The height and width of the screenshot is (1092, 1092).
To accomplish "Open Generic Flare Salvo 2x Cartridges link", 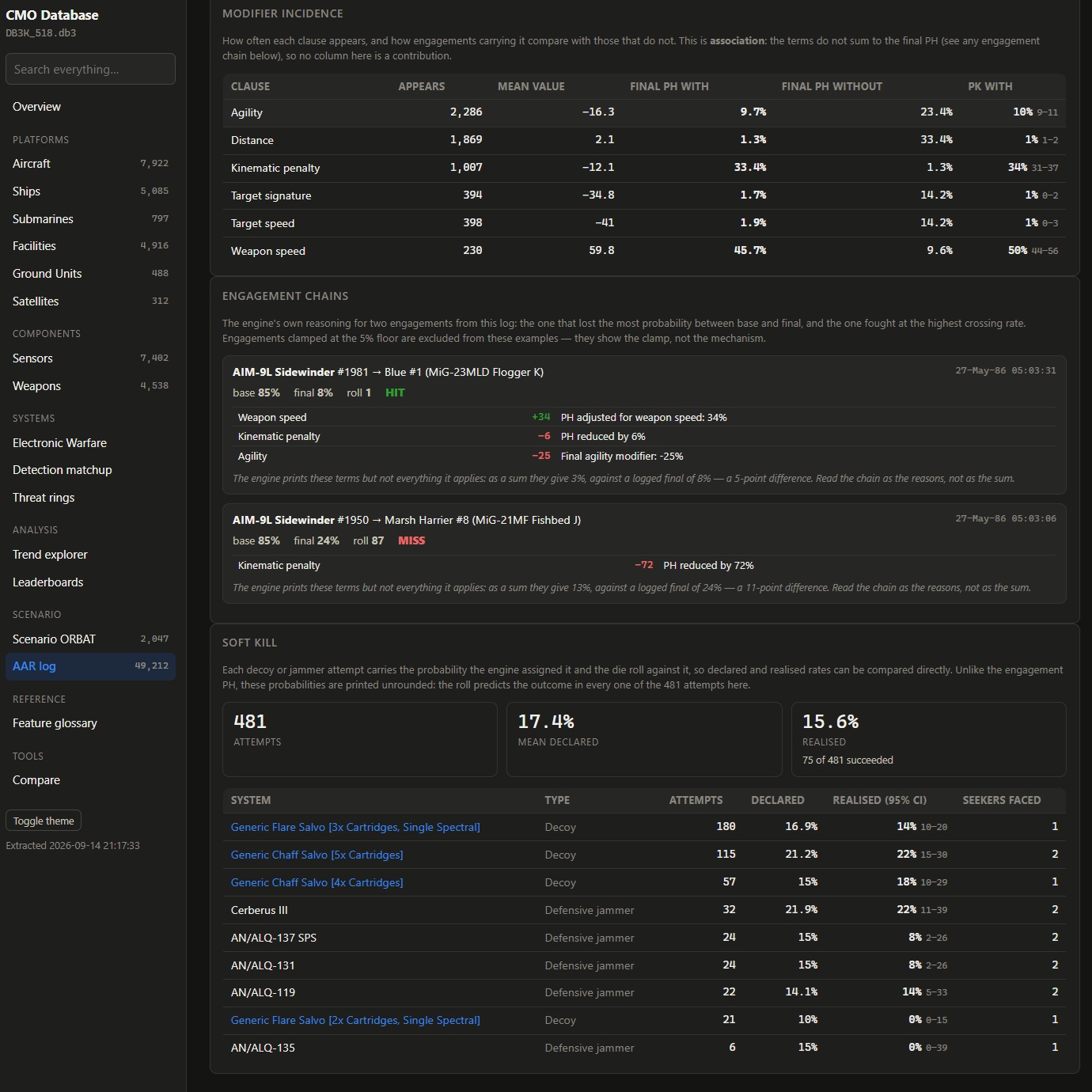I will coord(355,1020).
